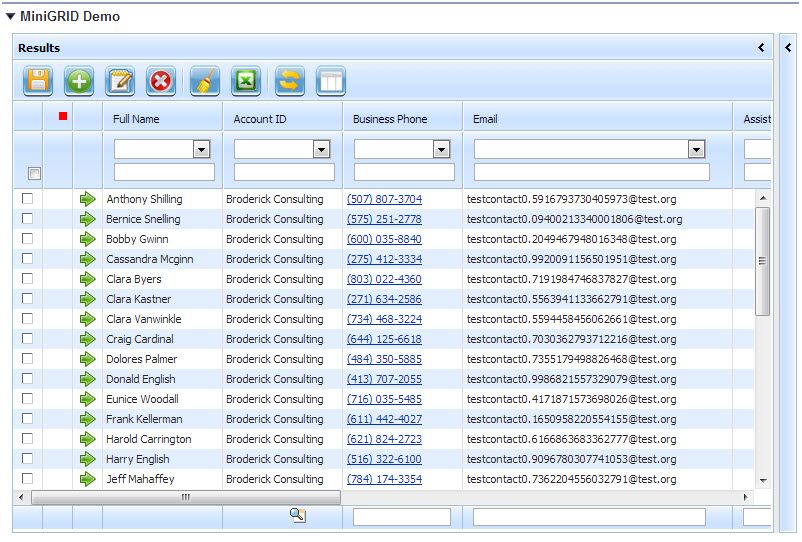The height and width of the screenshot is (542, 802).
Task: Click the yellow Refresh arrows icon
Action: 289,81
